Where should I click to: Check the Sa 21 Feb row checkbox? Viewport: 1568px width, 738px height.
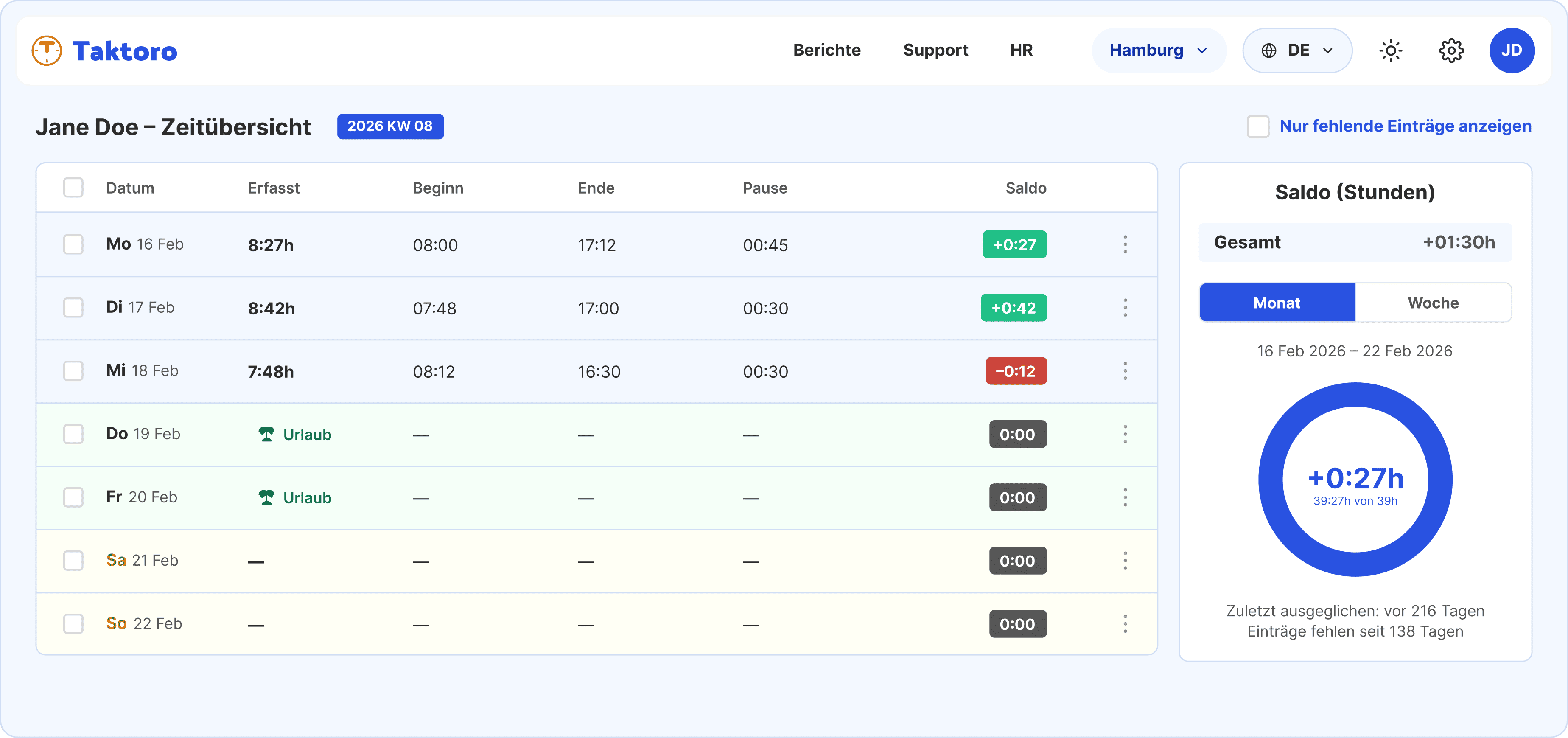[74, 561]
